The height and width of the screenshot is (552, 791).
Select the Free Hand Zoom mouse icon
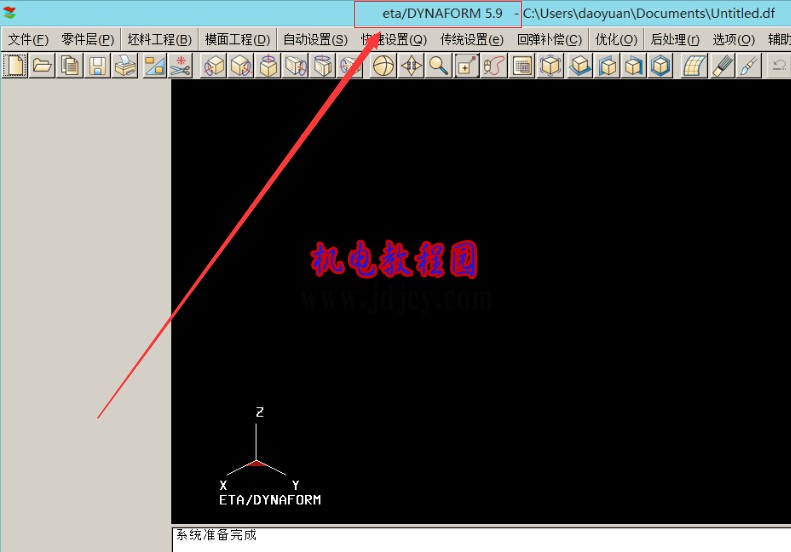(x=494, y=66)
